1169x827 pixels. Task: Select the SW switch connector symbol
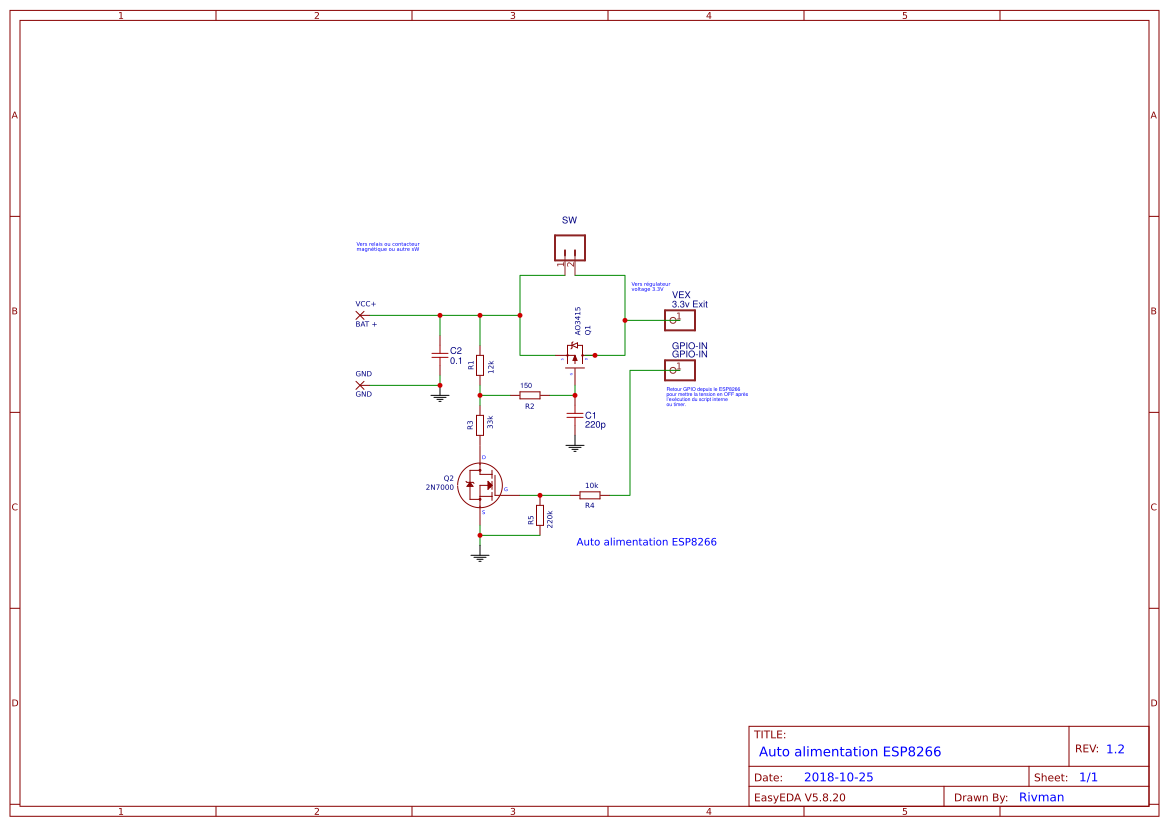click(570, 247)
